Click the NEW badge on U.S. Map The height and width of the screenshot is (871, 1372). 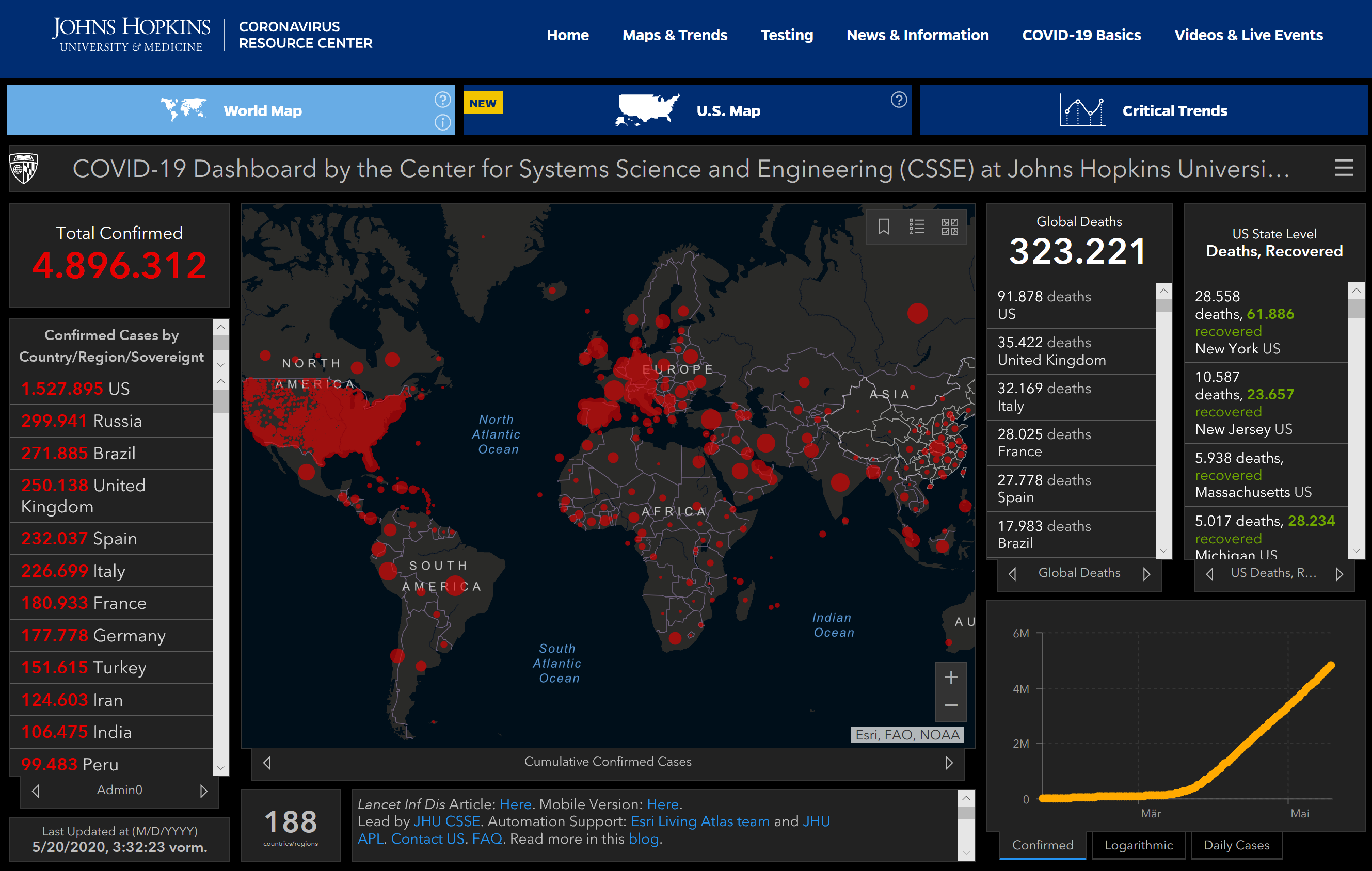click(x=483, y=103)
